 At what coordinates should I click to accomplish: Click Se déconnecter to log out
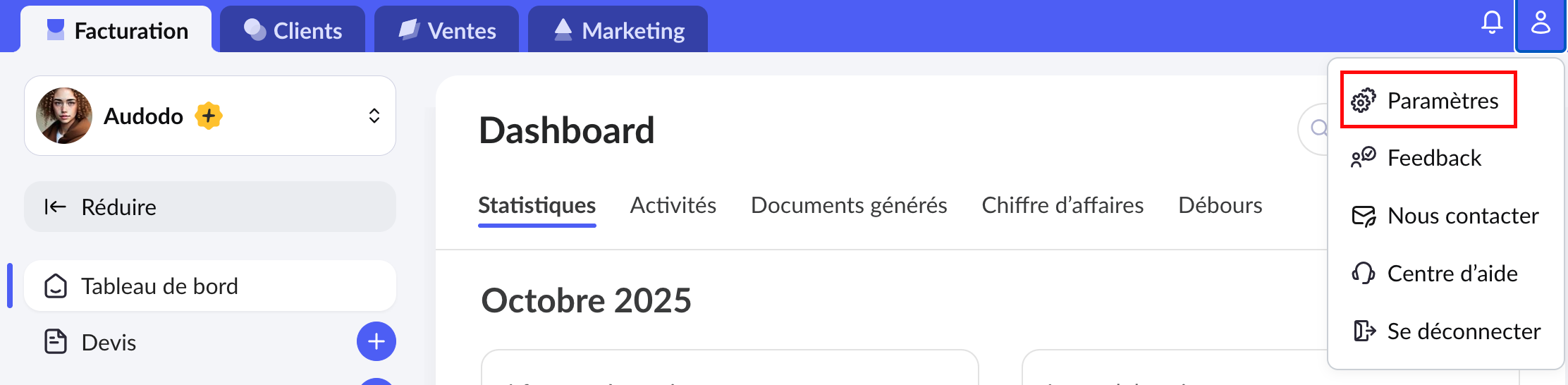[1463, 331]
